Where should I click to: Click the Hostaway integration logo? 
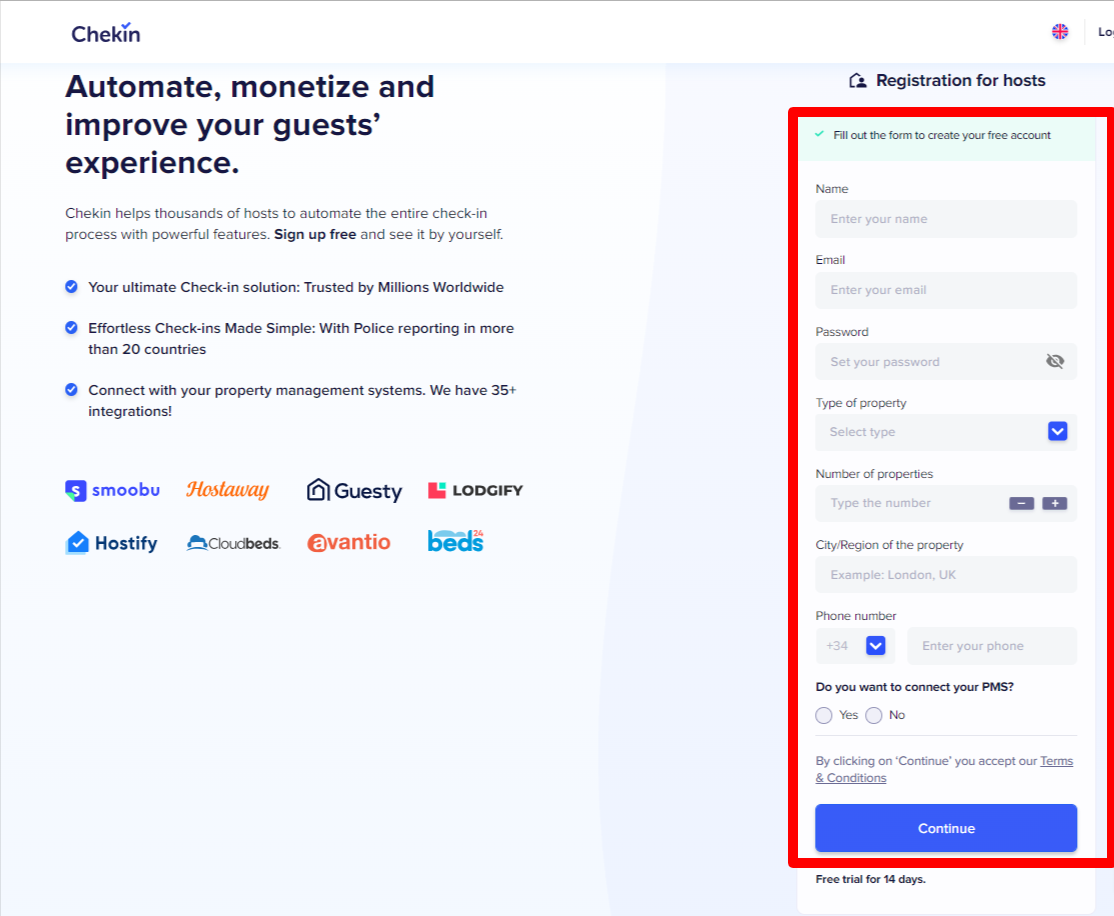tap(228, 490)
